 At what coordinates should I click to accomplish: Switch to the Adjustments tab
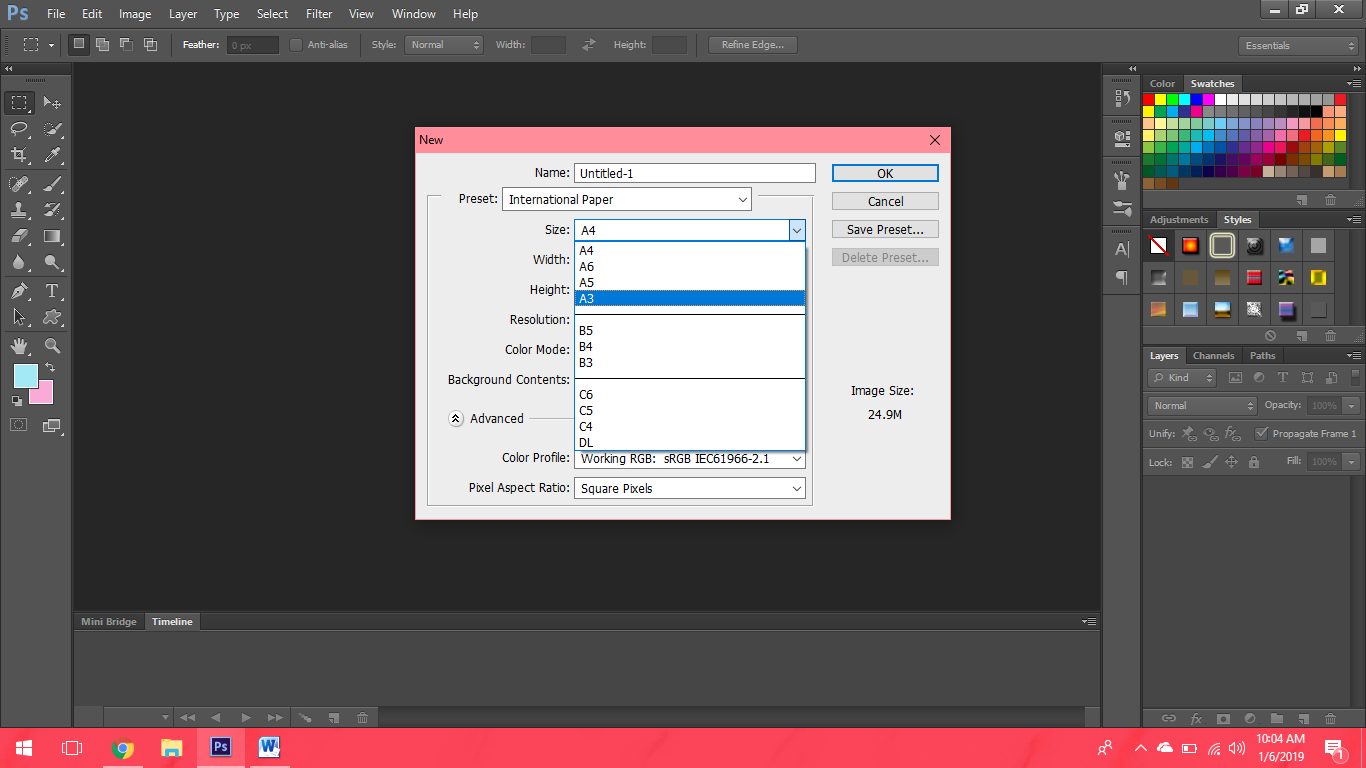pyautogui.click(x=1179, y=220)
